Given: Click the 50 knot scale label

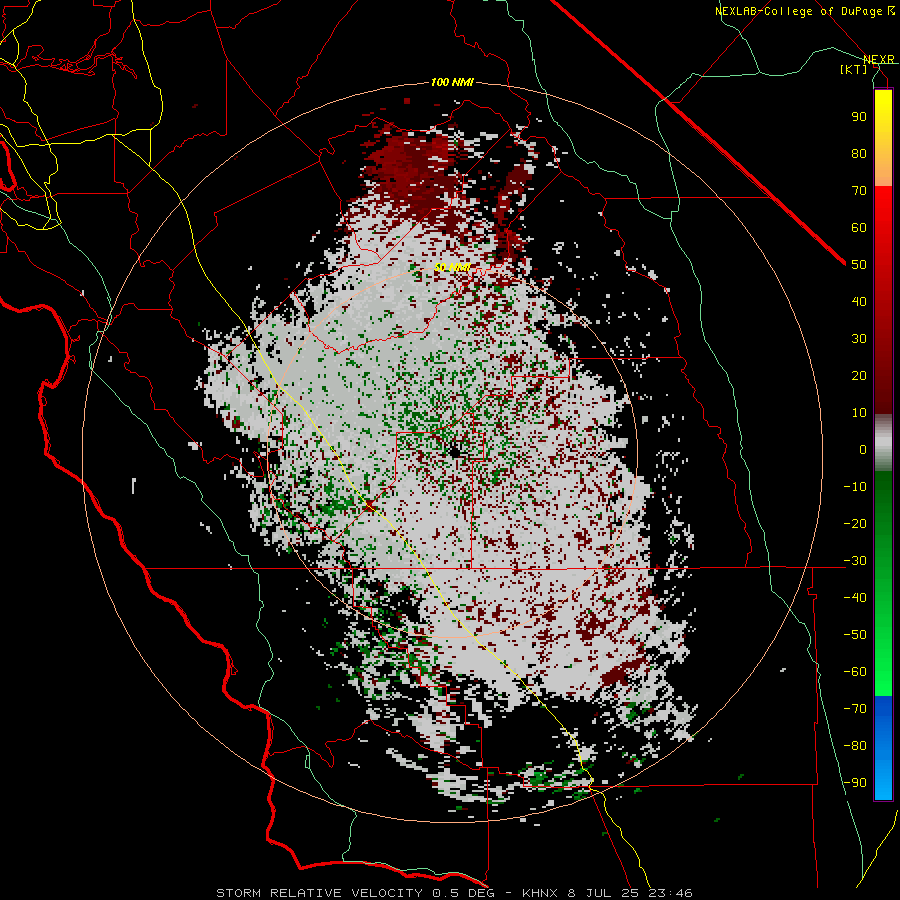Looking at the screenshot, I should (x=859, y=265).
